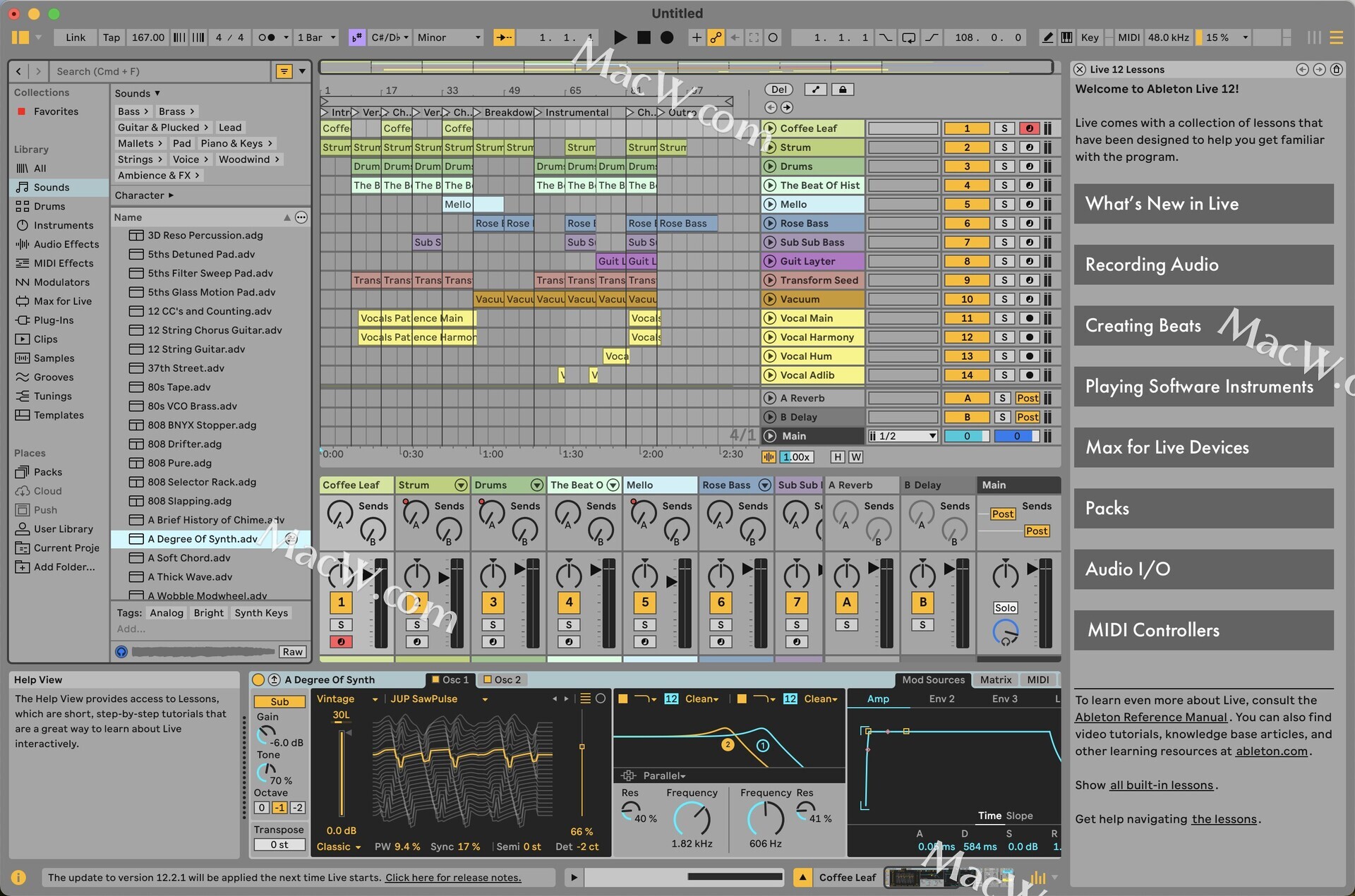Open Audio Effects browser category
Image resolution: width=1355 pixels, height=896 pixels.
[66, 244]
